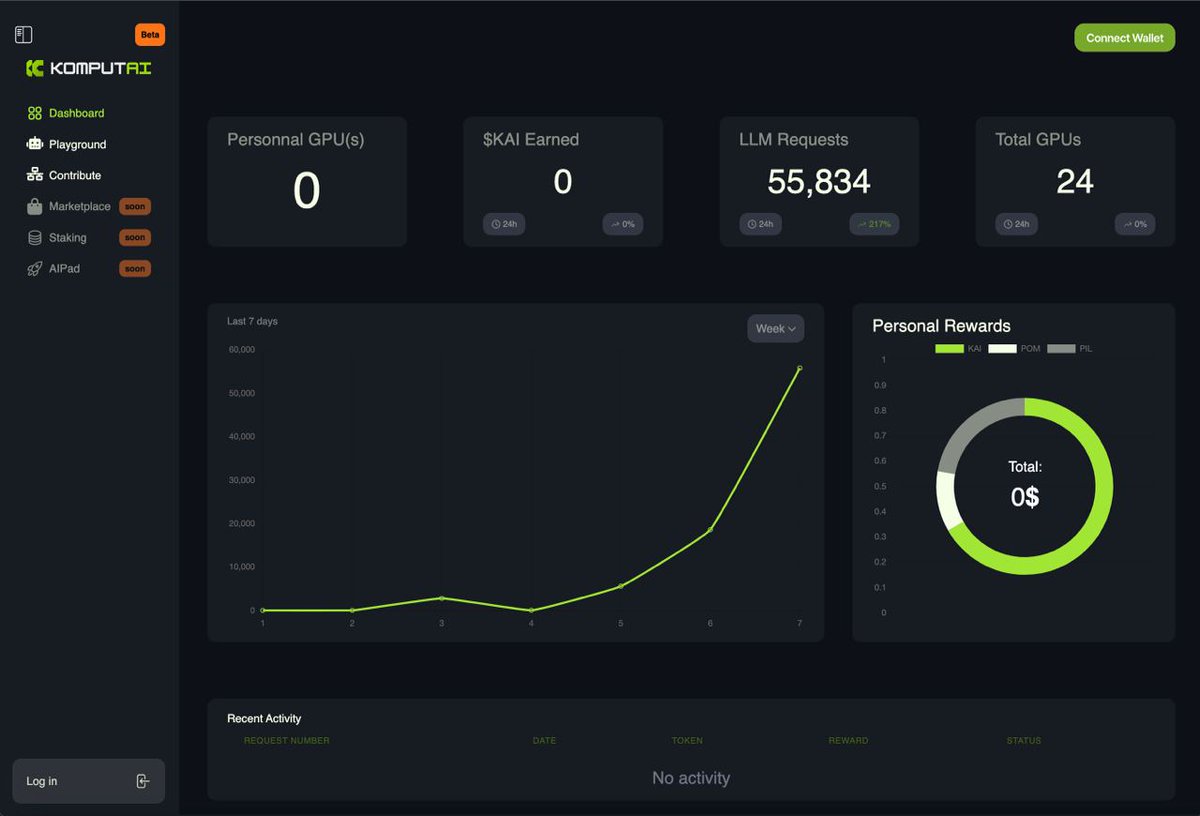
Task: Click the Staking coins icon
Action: 35,238
